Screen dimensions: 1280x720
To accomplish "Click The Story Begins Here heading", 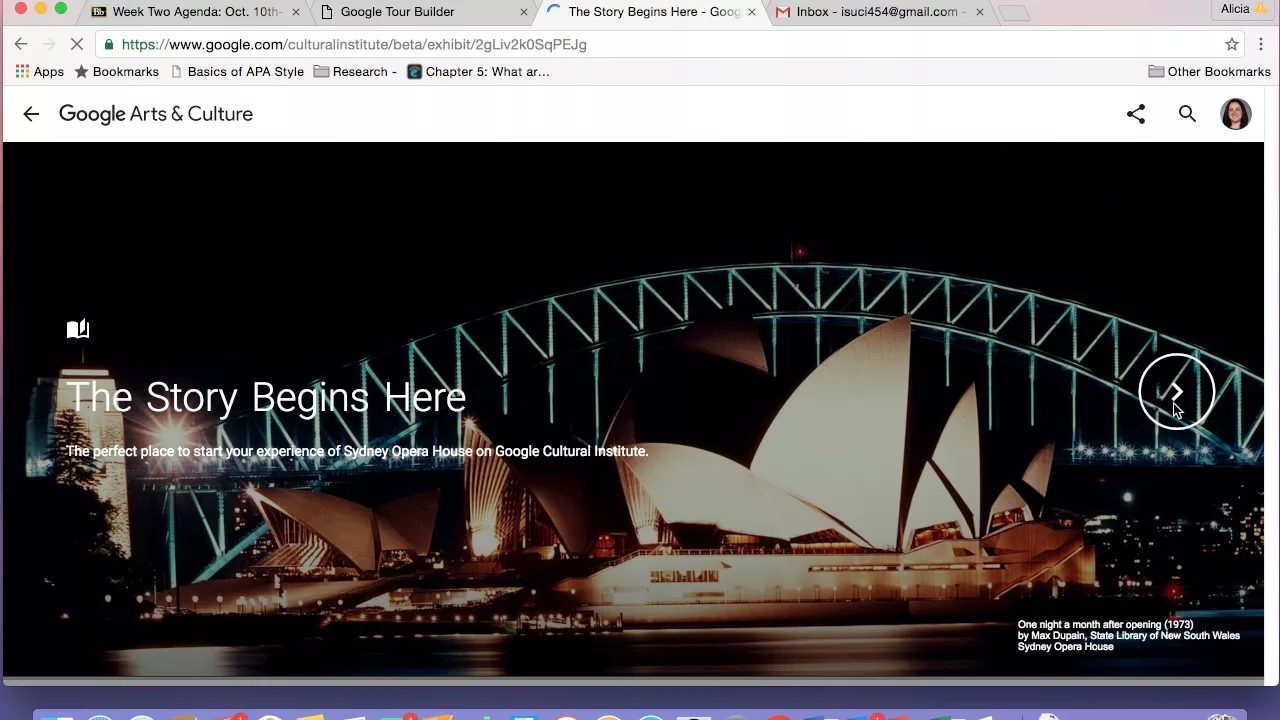I will pos(266,398).
